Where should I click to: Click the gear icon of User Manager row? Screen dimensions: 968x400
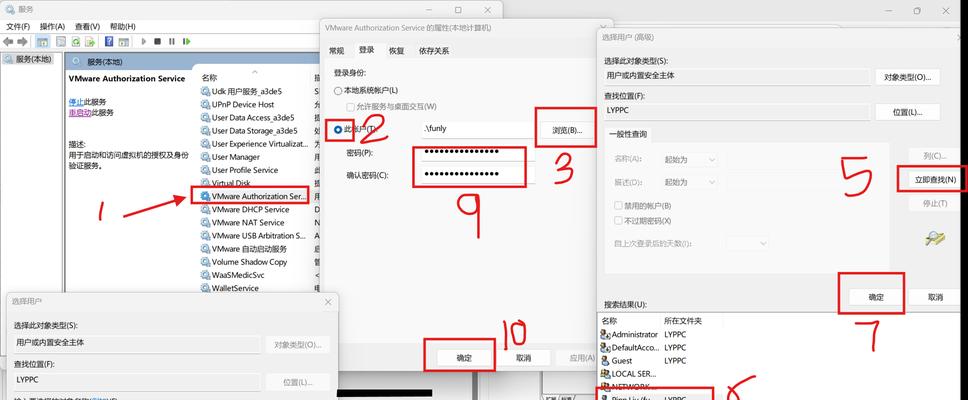pos(205,157)
